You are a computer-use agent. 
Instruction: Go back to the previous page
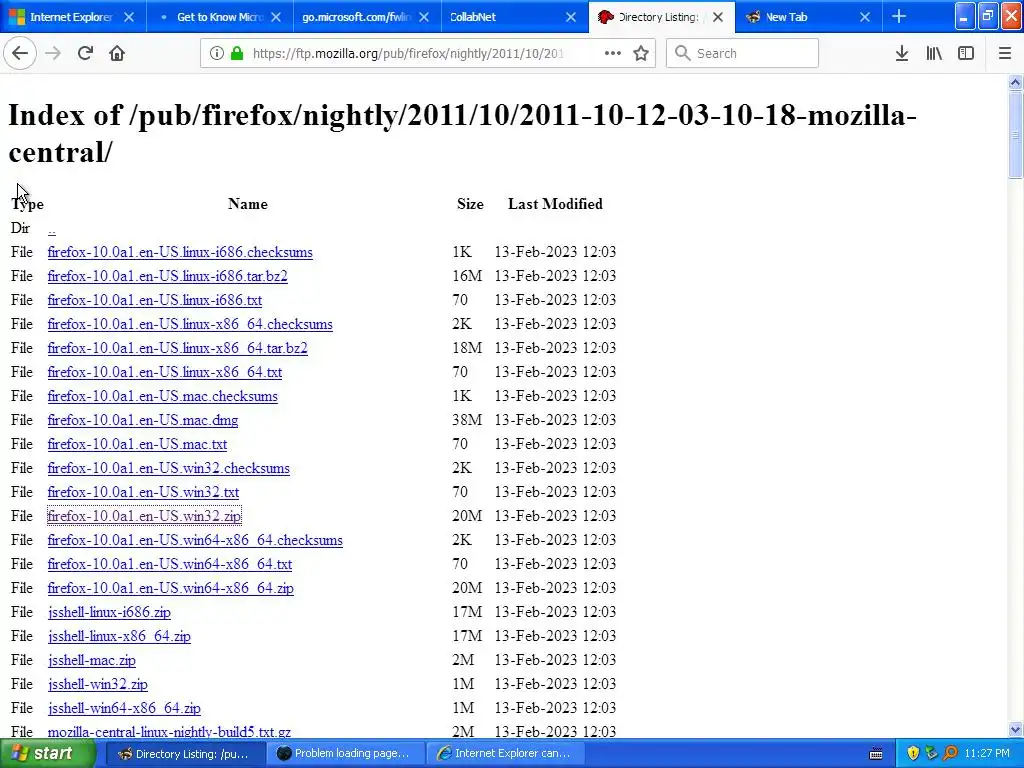click(x=20, y=54)
